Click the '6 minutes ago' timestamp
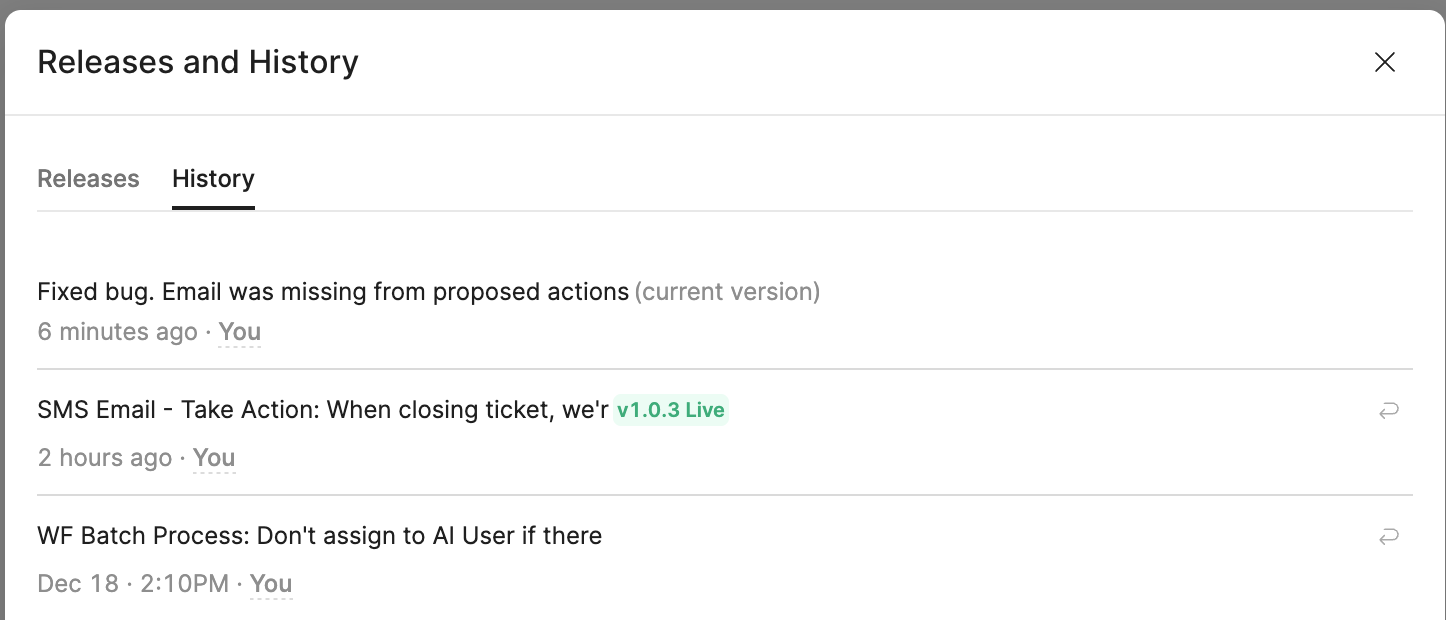Image resolution: width=1446 pixels, height=620 pixels. click(117, 332)
